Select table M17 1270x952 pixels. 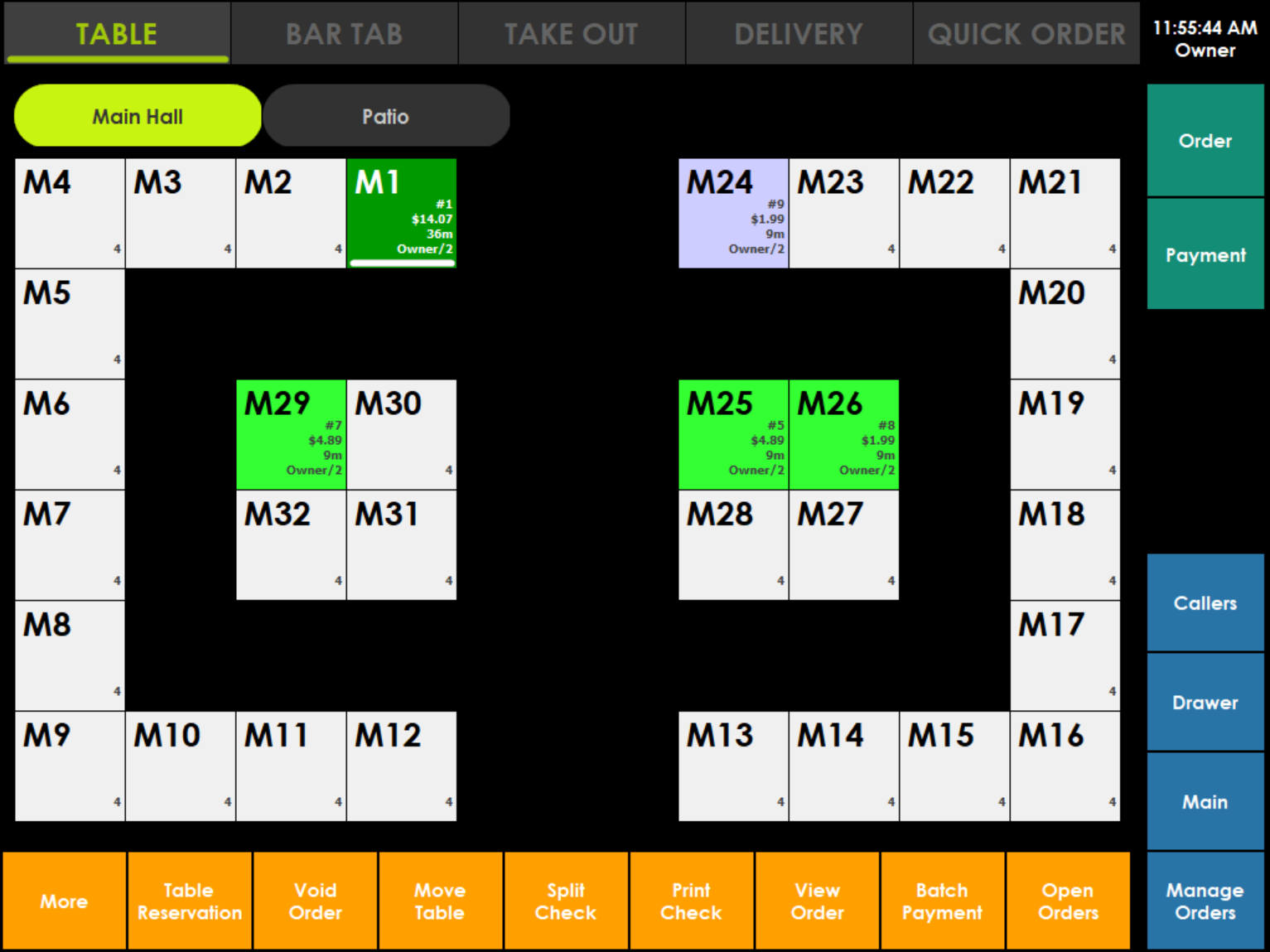tap(1065, 655)
